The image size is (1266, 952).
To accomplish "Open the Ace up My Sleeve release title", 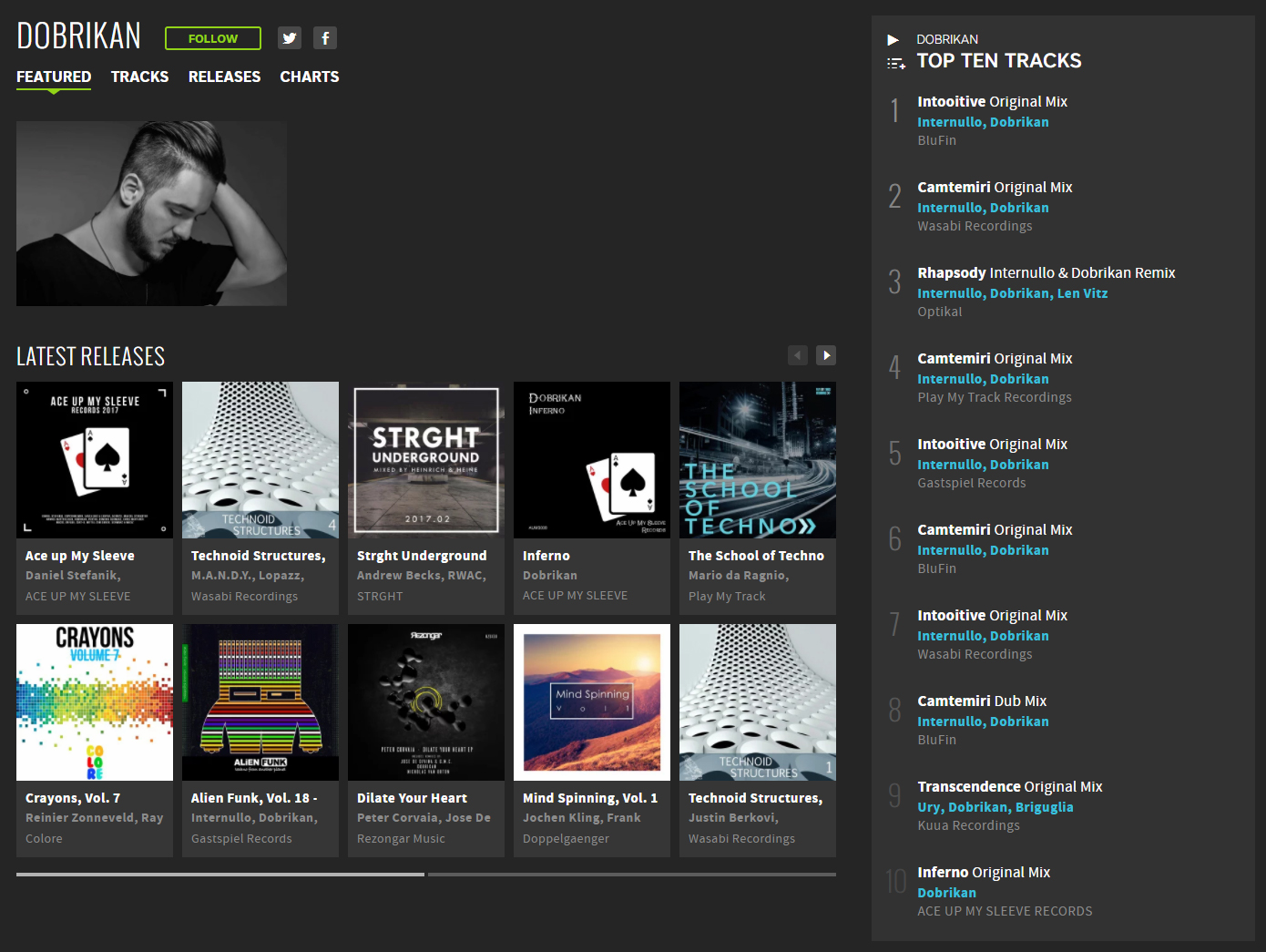I will [x=80, y=556].
